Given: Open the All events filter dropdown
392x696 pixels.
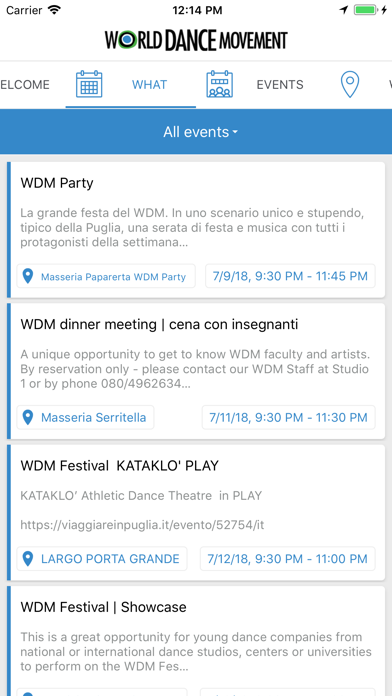Looking at the screenshot, I should (x=200, y=132).
